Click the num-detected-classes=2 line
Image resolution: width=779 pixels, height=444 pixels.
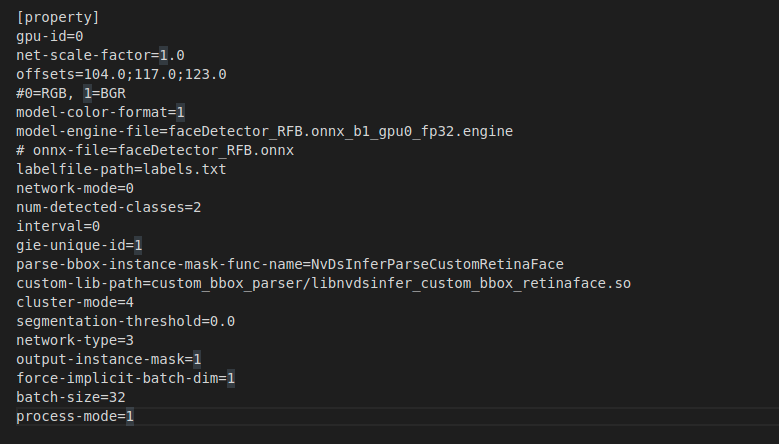click(109, 207)
